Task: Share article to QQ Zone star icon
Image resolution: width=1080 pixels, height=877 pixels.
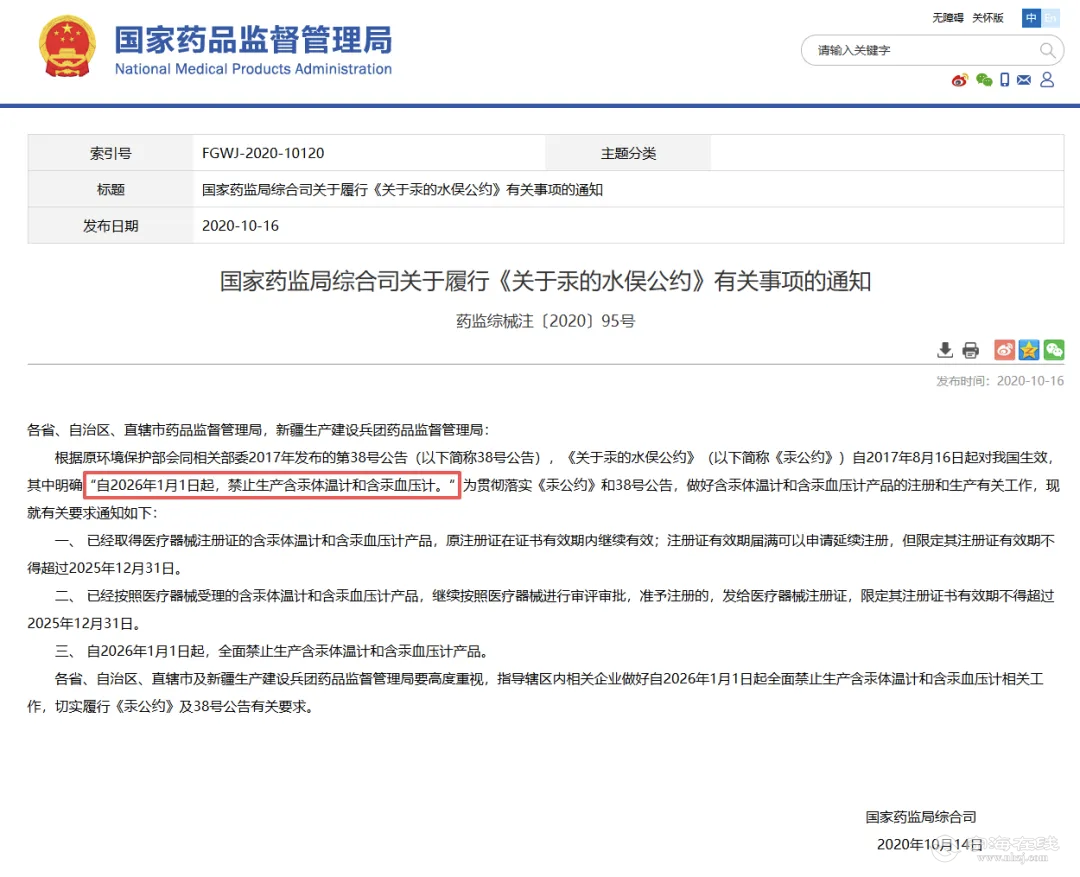Action: point(1029,350)
